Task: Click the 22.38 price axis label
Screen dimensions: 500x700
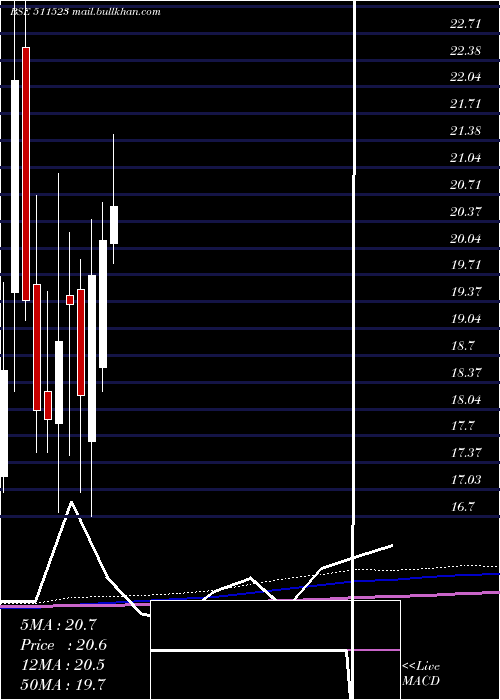Action: 466,51
